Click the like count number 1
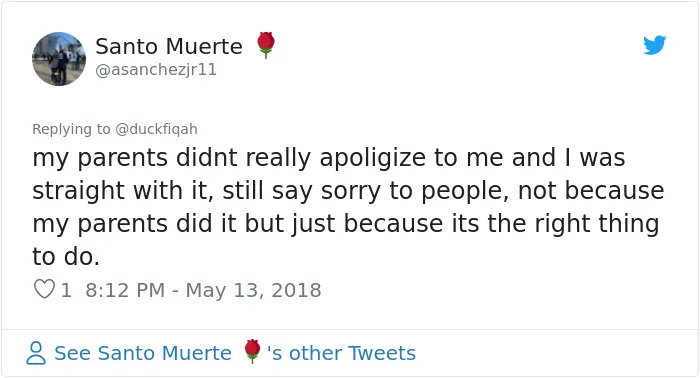The image size is (700, 378). (x=66, y=290)
